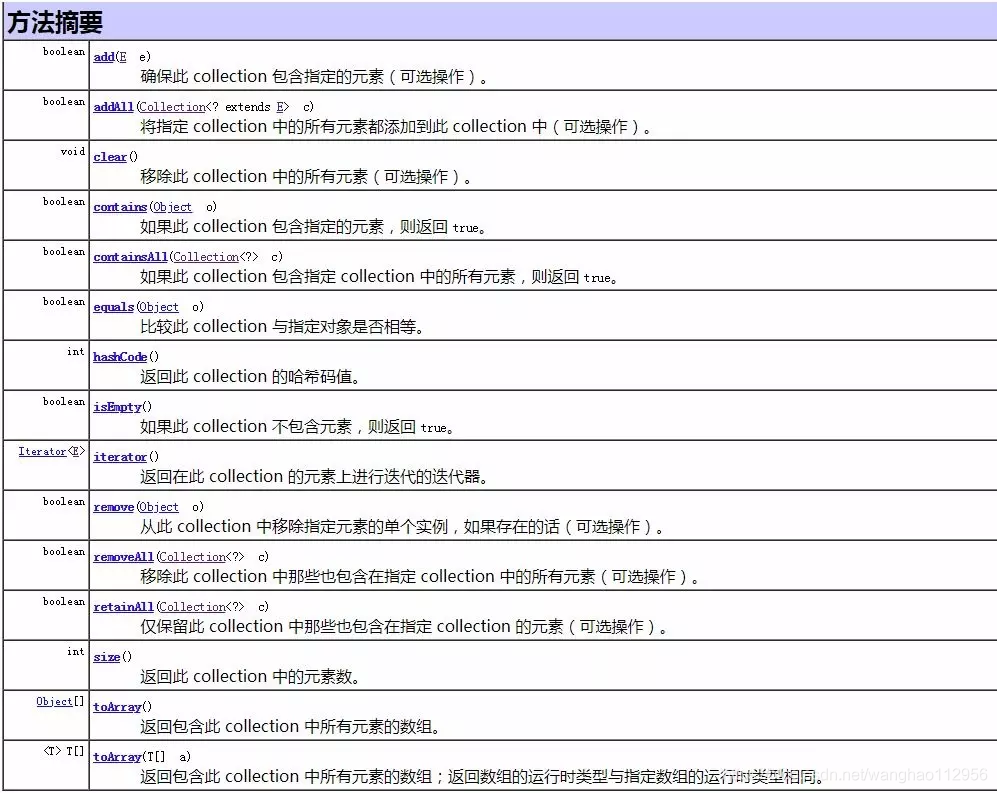This screenshot has width=997, height=793.
Task: Click the Object type link in contains row
Action: pyautogui.click(x=171, y=207)
